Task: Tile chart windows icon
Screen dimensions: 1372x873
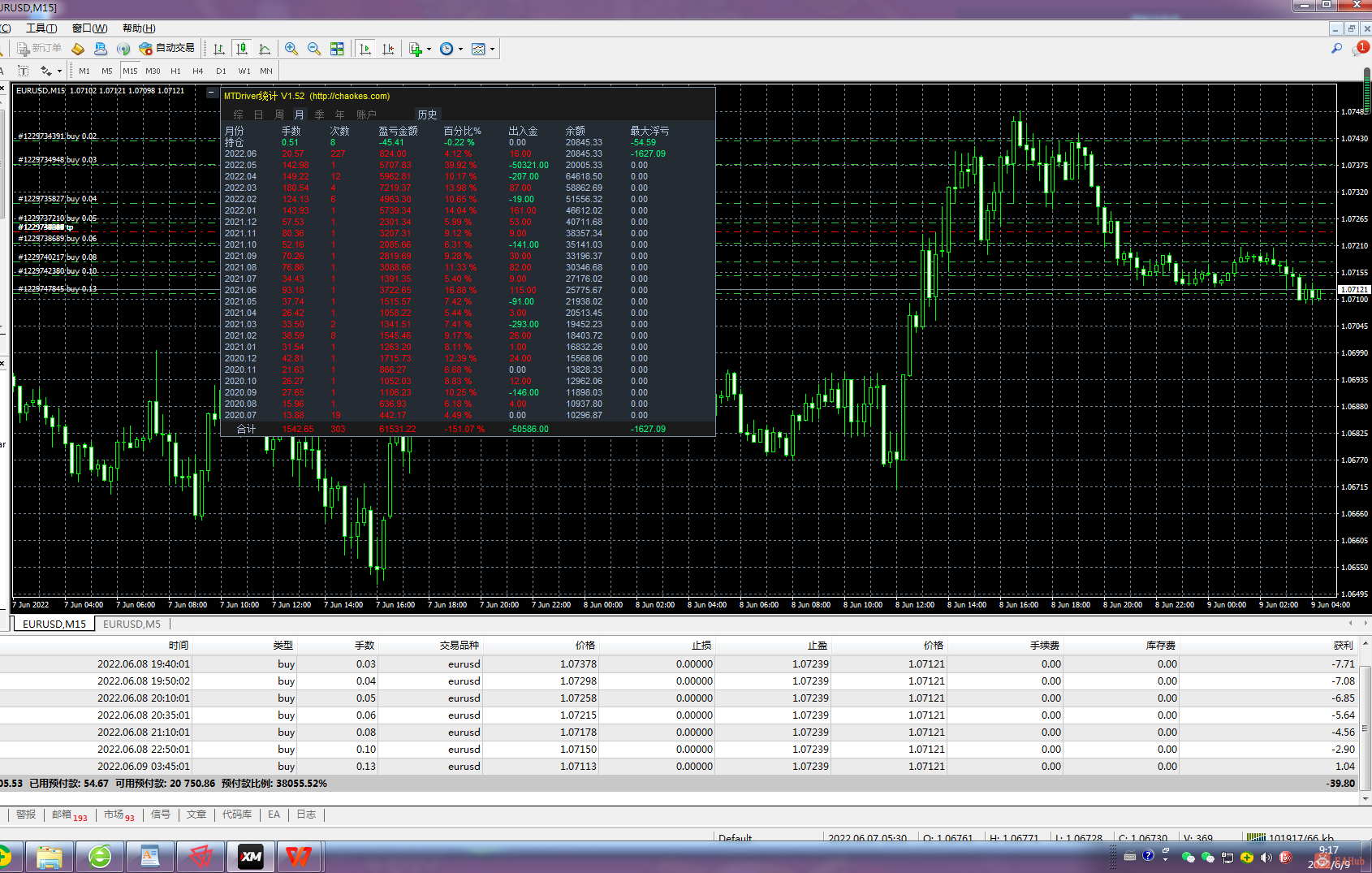Action: pos(337,49)
